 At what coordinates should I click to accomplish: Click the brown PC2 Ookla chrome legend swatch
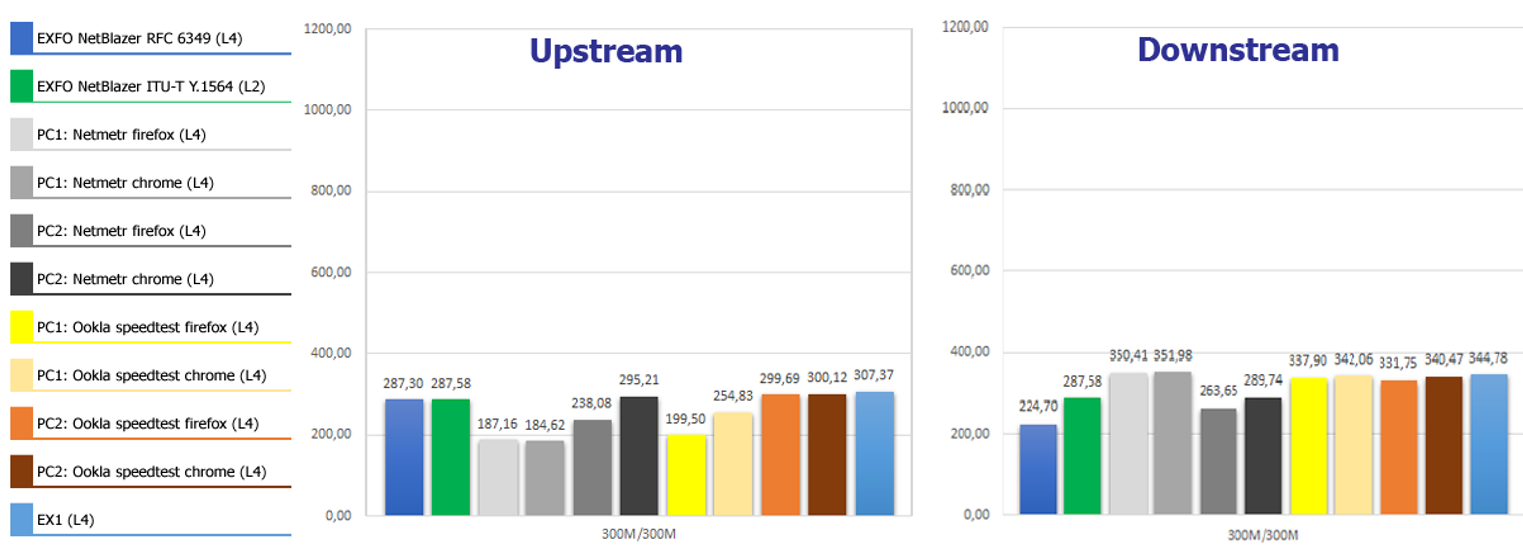click(21, 471)
